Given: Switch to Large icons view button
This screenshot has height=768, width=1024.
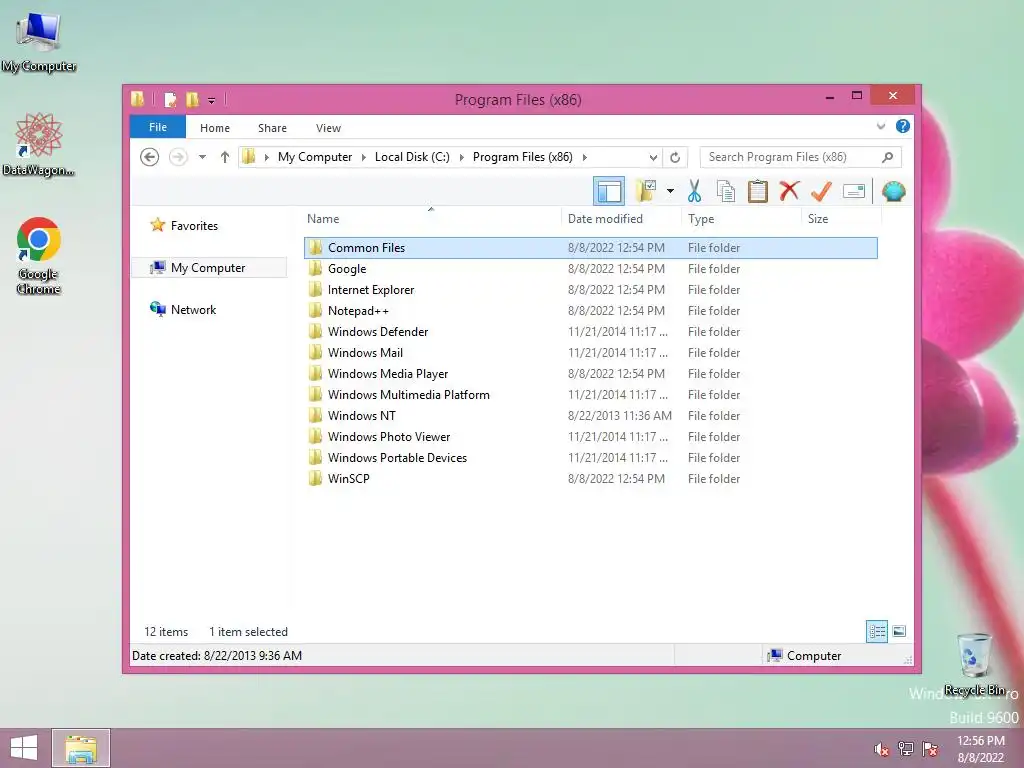Looking at the screenshot, I should tap(899, 631).
